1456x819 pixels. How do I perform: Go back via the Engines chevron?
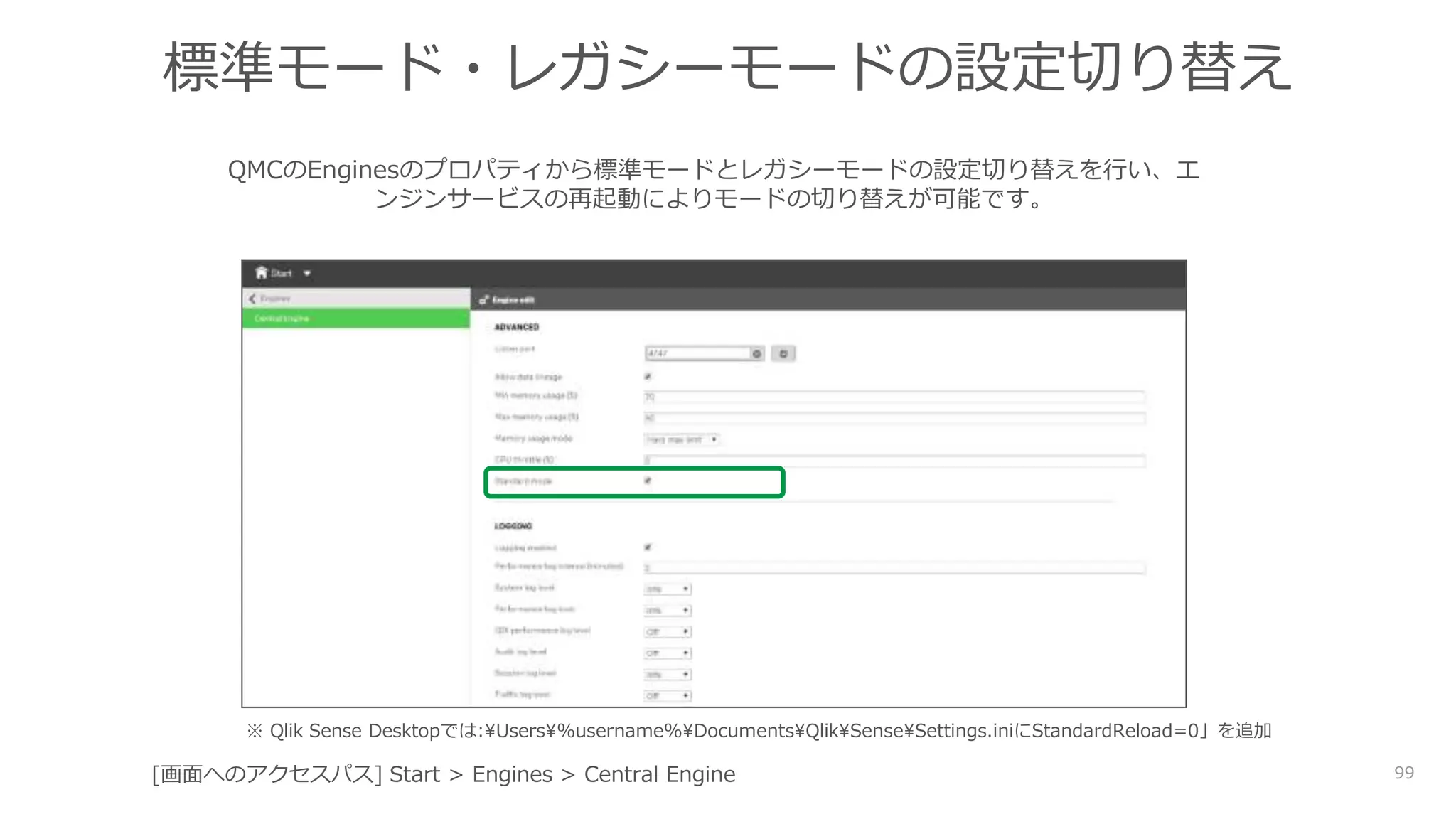click(x=252, y=299)
